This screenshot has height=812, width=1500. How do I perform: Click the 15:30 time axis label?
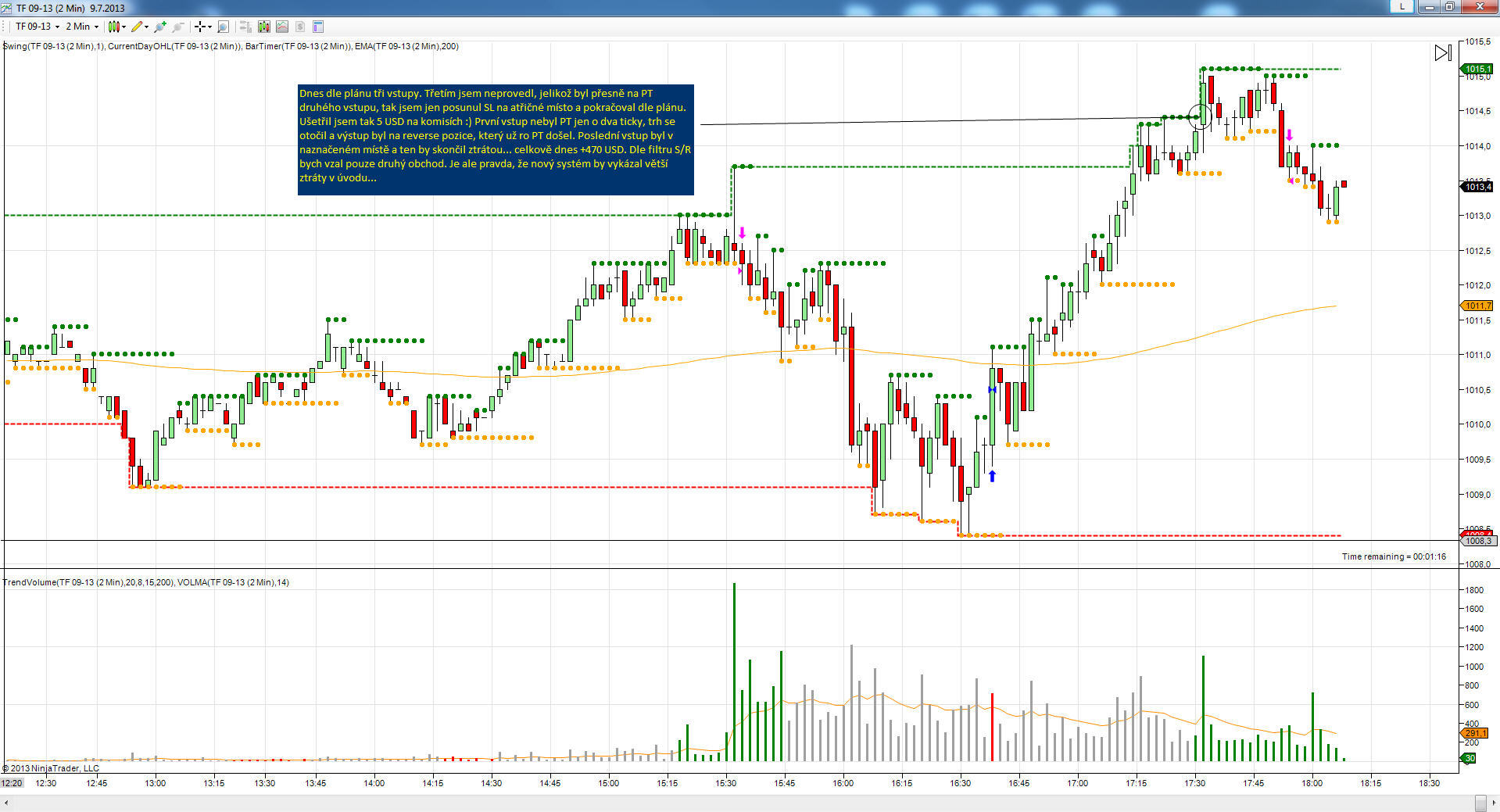pyautogui.click(x=725, y=783)
